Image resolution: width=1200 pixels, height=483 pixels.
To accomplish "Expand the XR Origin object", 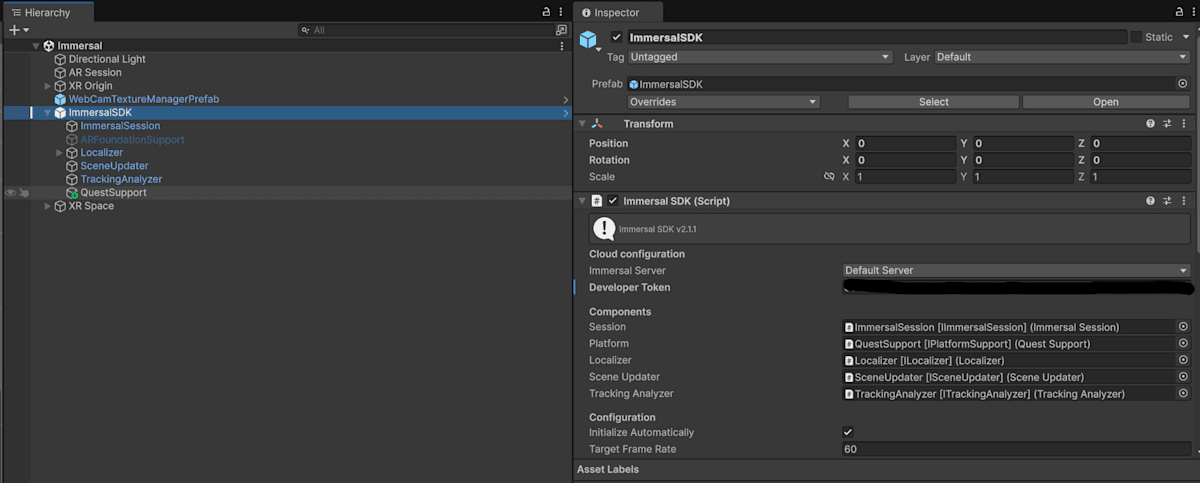I will coord(47,86).
